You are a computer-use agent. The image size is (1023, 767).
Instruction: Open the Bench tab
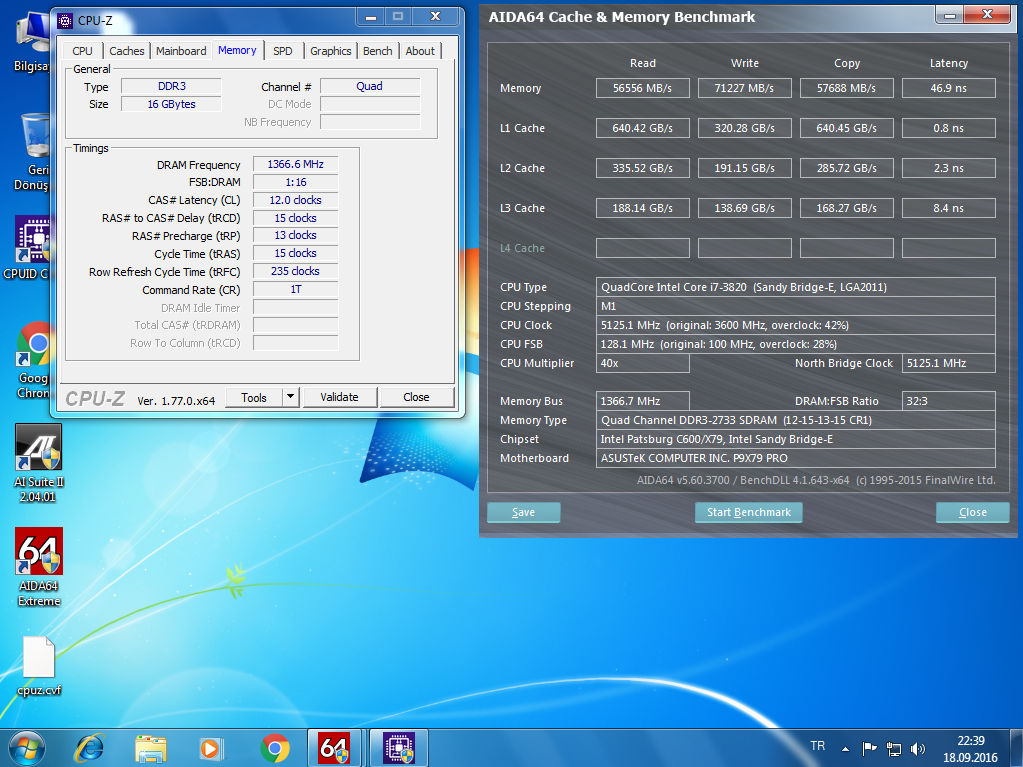378,51
